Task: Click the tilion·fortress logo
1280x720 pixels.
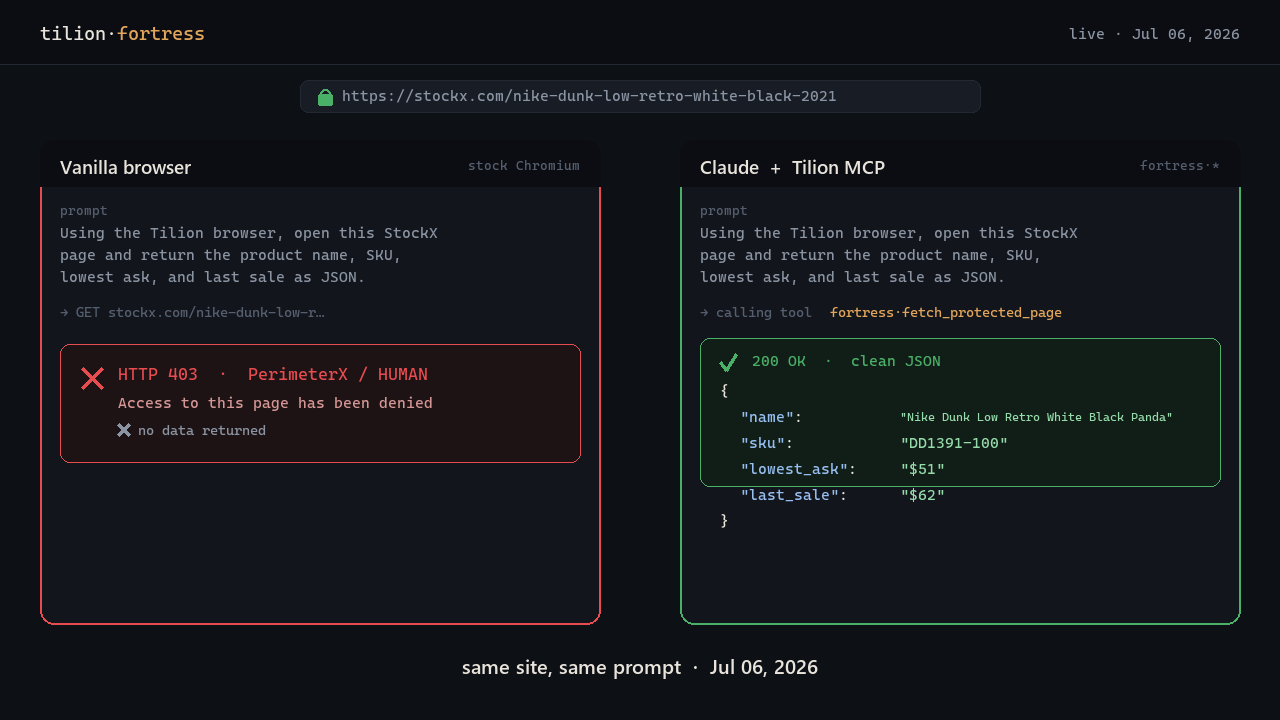Action: pos(122,34)
